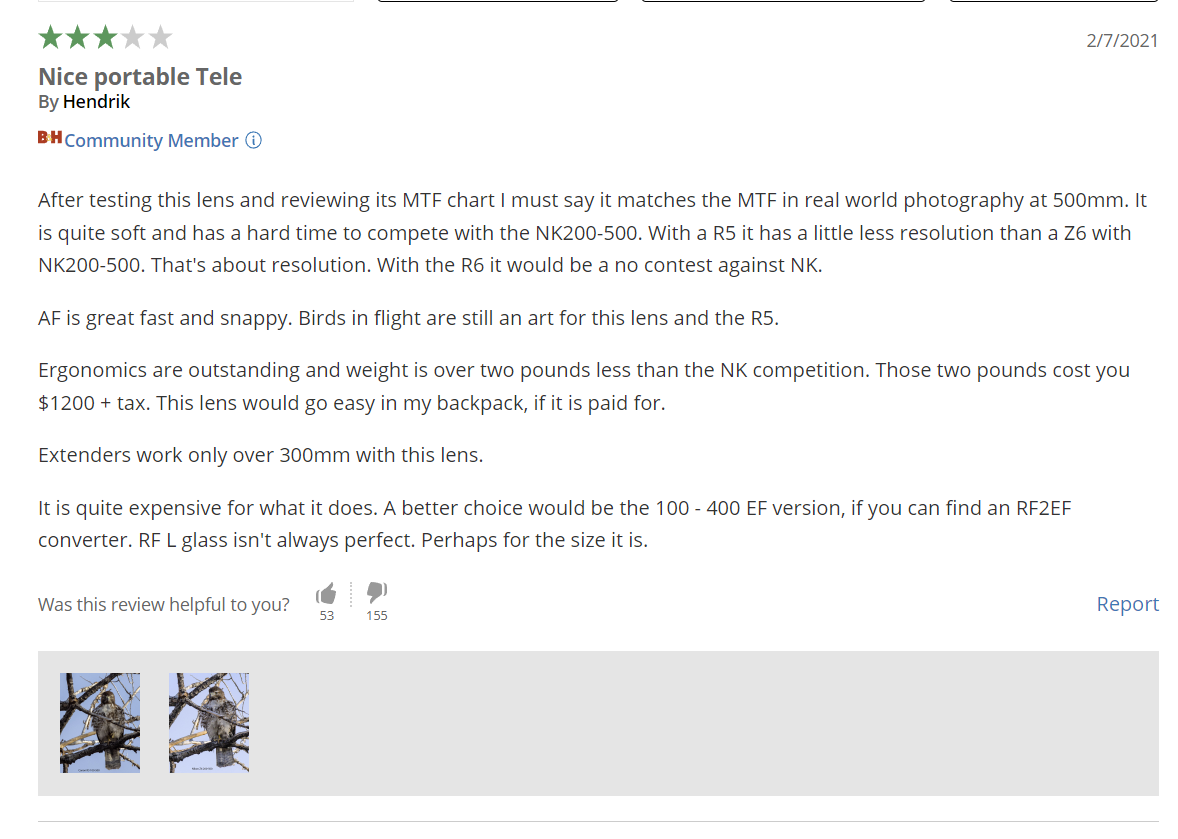Screen dimensions: 1178x839
Task: Click the third green rating star
Action: click(105, 37)
